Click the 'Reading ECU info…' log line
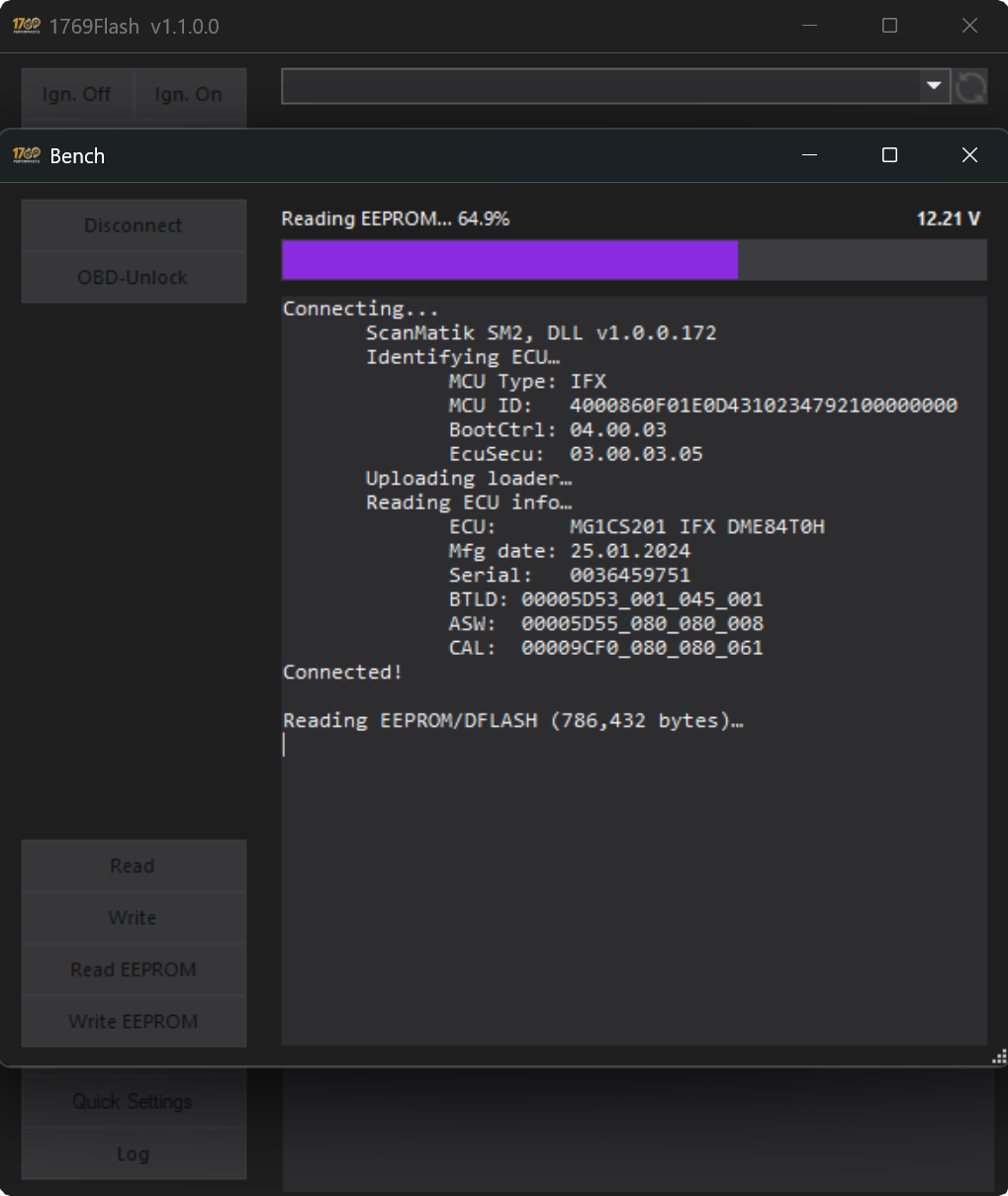 [x=469, y=503]
